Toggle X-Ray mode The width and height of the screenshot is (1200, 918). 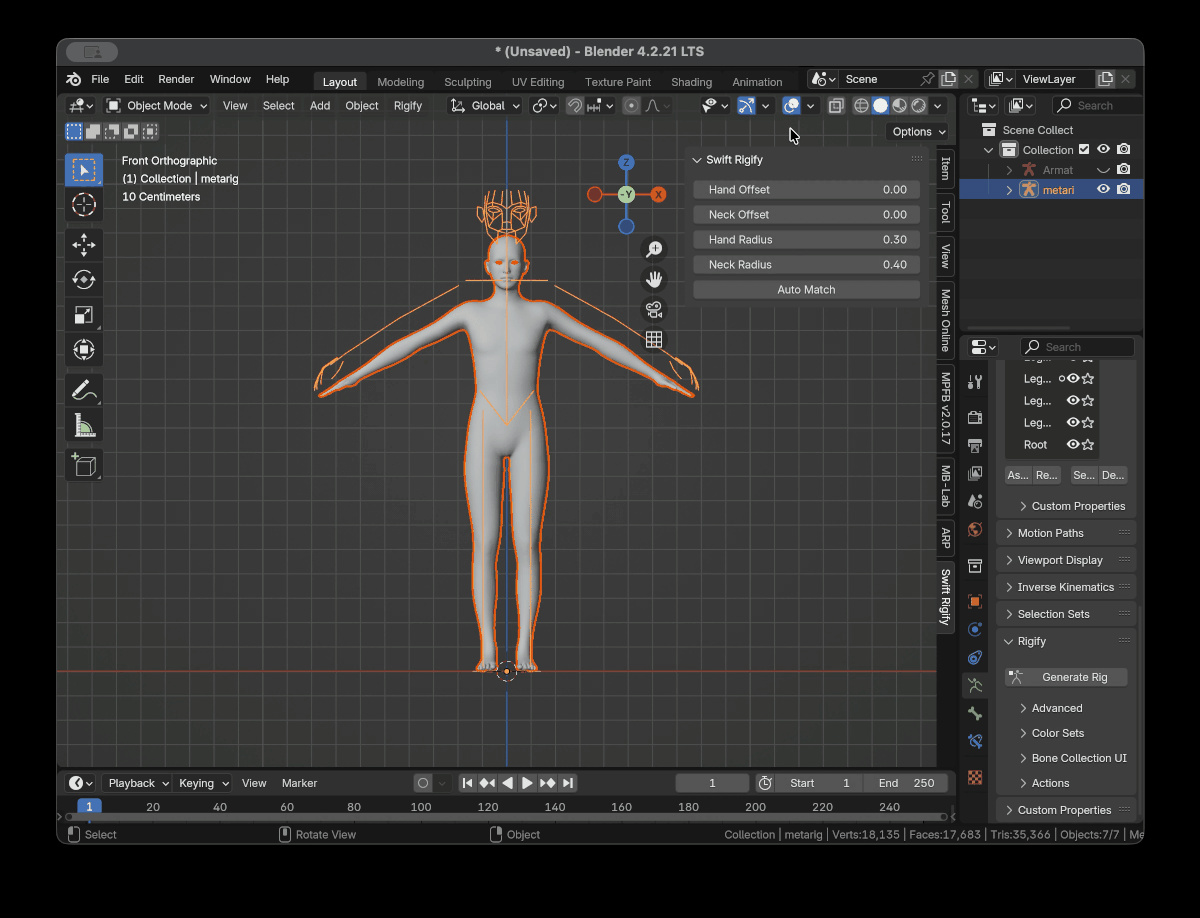[x=836, y=106]
